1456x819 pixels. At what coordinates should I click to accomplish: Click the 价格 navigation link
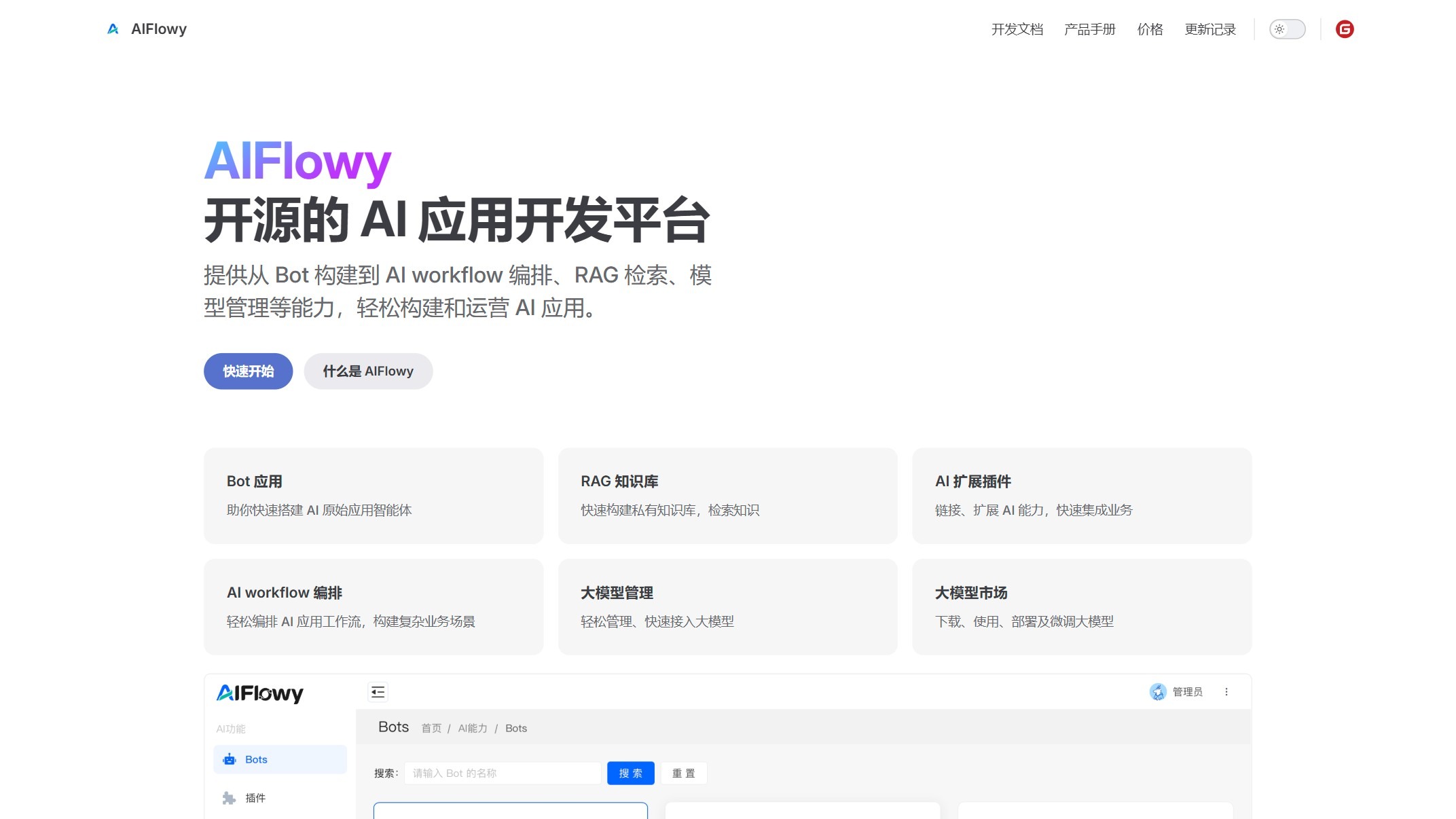coord(1149,29)
